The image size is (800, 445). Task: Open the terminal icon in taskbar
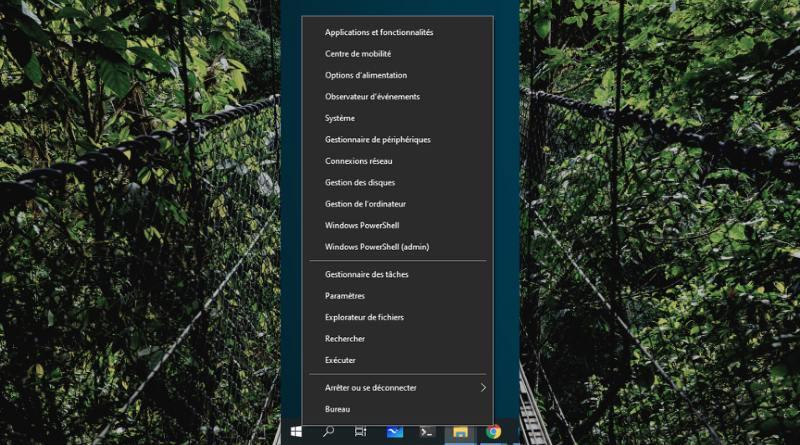click(x=427, y=432)
